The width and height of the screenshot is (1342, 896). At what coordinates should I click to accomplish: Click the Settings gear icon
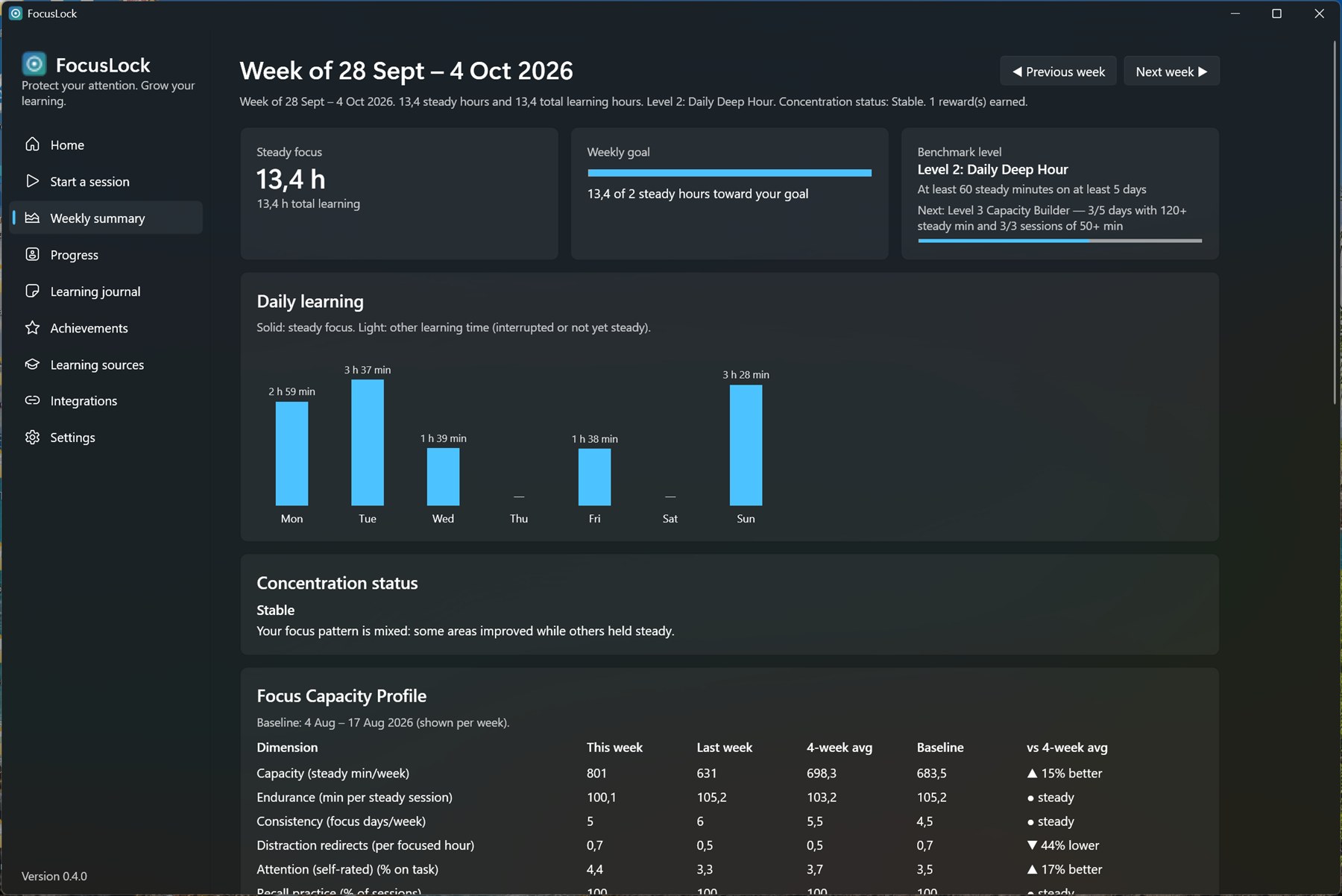32,437
